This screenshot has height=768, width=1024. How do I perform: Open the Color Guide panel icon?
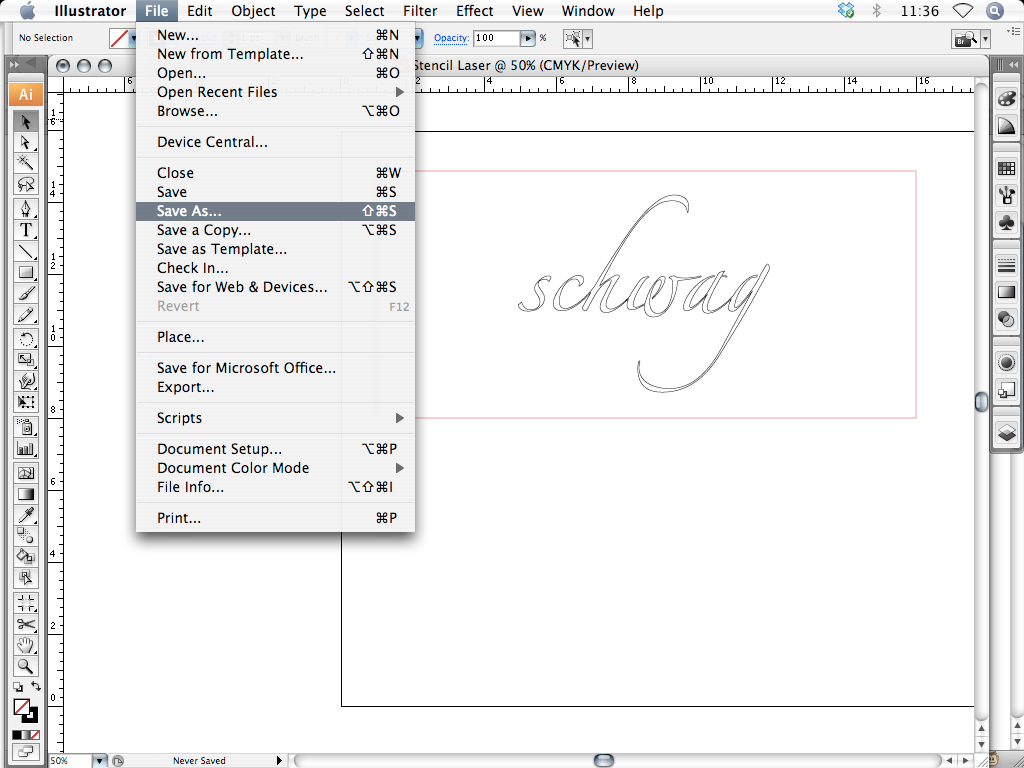(1006, 125)
